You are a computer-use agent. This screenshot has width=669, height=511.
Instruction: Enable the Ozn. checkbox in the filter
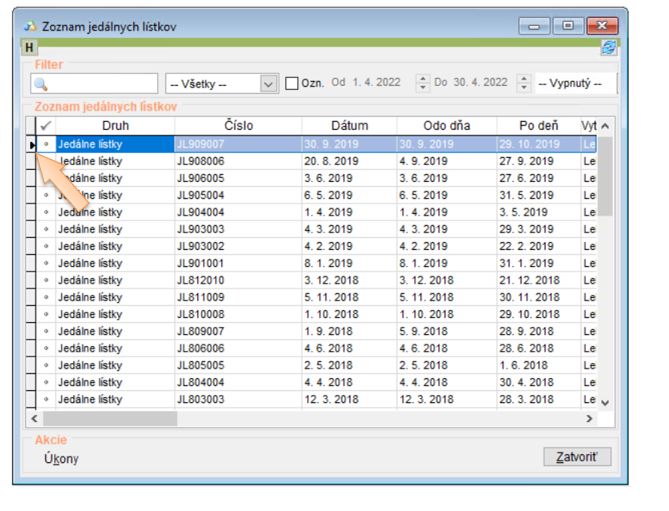[293, 83]
